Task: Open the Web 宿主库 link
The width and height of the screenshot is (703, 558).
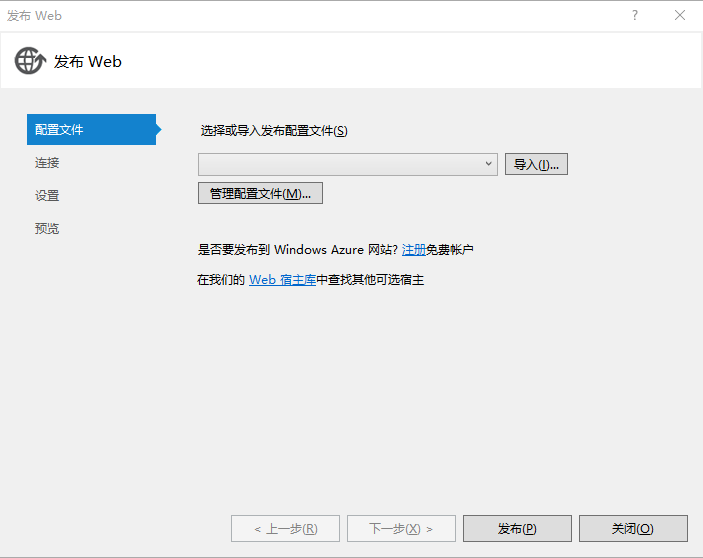Action: pos(282,280)
